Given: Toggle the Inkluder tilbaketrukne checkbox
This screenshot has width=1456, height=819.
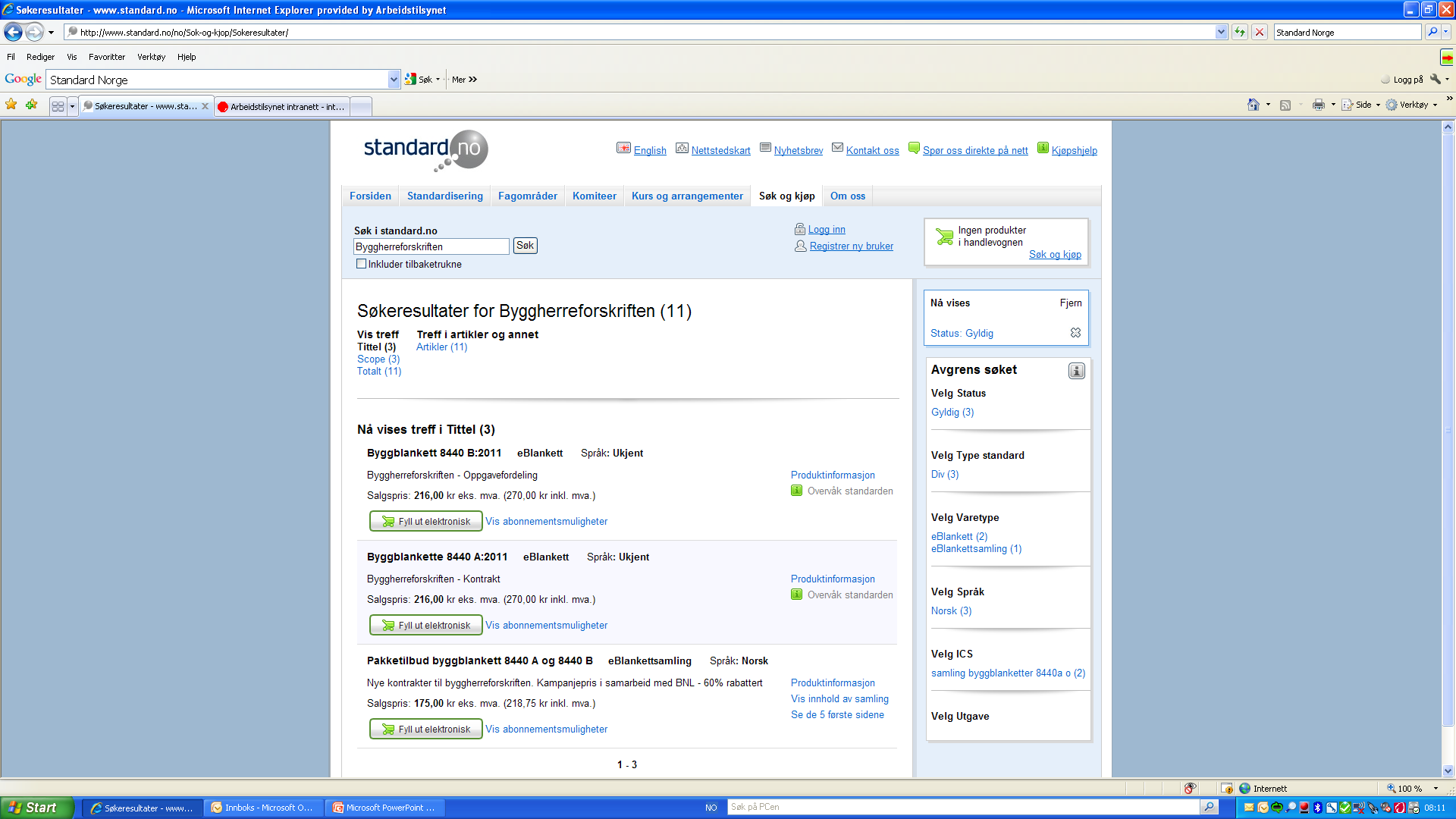Looking at the screenshot, I should [360, 264].
